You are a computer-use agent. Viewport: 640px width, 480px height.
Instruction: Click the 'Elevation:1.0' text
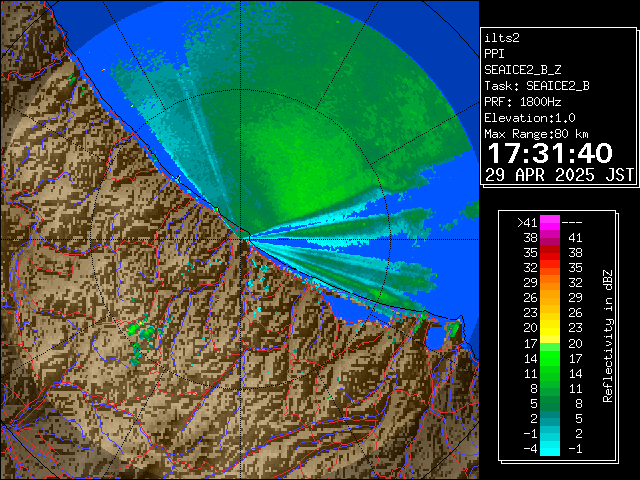click(x=530, y=118)
